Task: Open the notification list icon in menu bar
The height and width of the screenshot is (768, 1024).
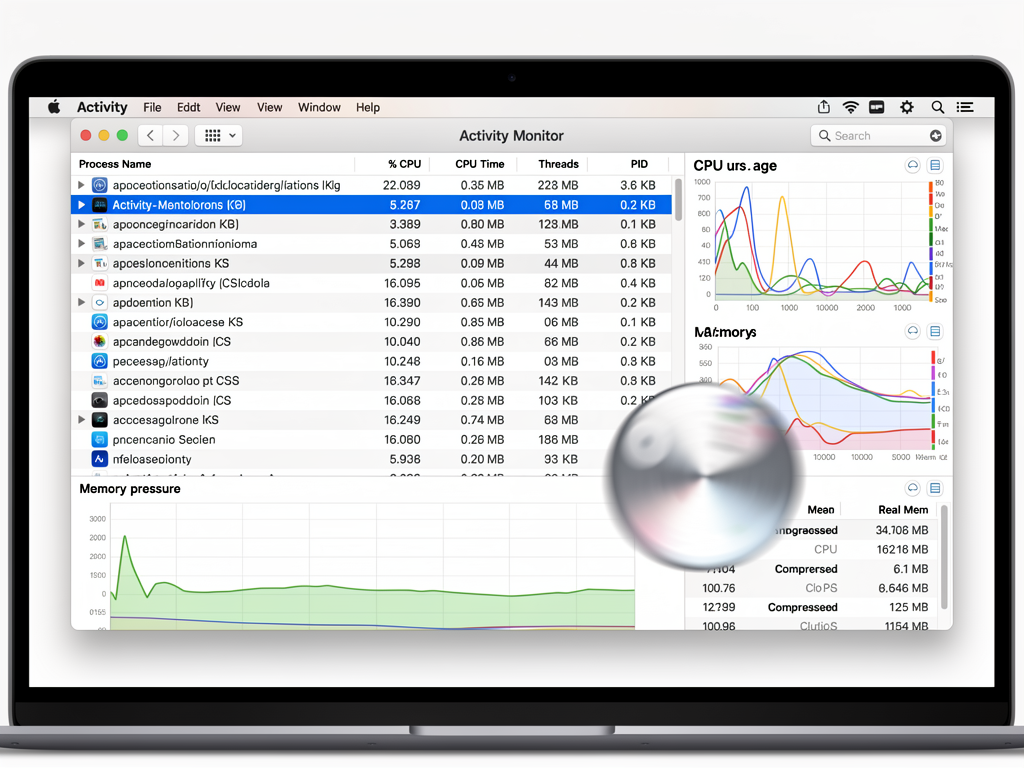Action: (965, 107)
